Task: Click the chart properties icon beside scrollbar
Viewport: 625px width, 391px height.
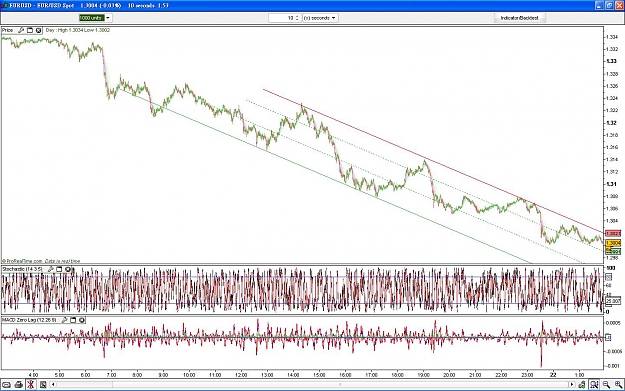Action: (43, 385)
